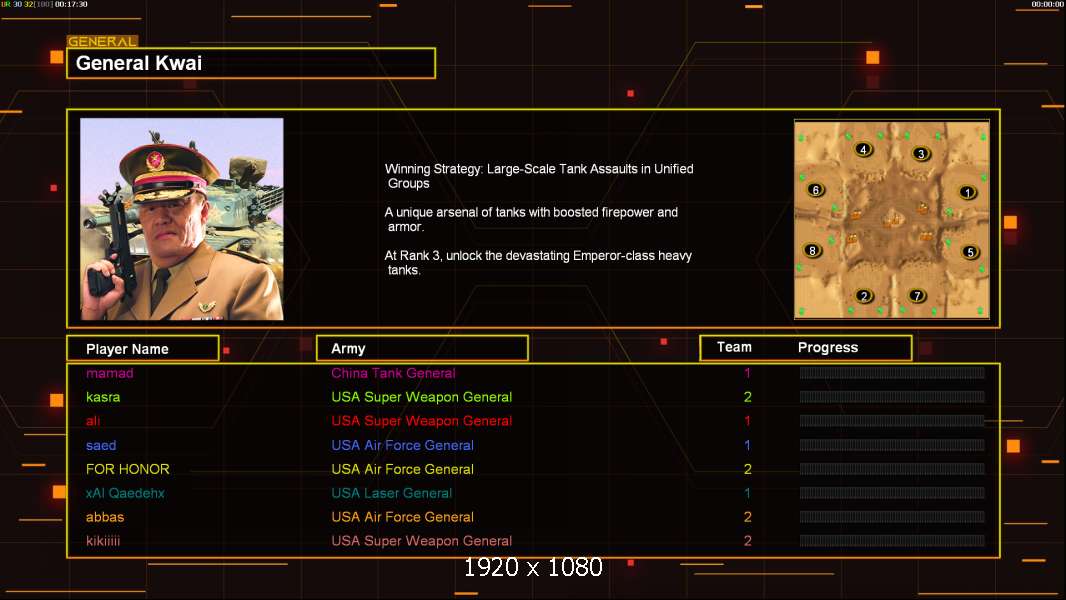Click xAI Qaedehx's USA Laser General entry
1066x600 pixels.
(x=392, y=493)
